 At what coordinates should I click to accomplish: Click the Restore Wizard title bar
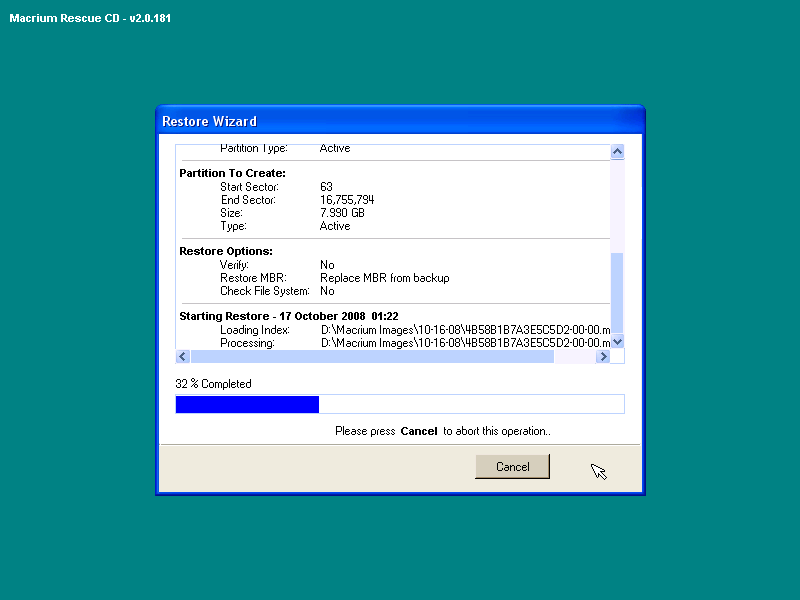coord(400,121)
